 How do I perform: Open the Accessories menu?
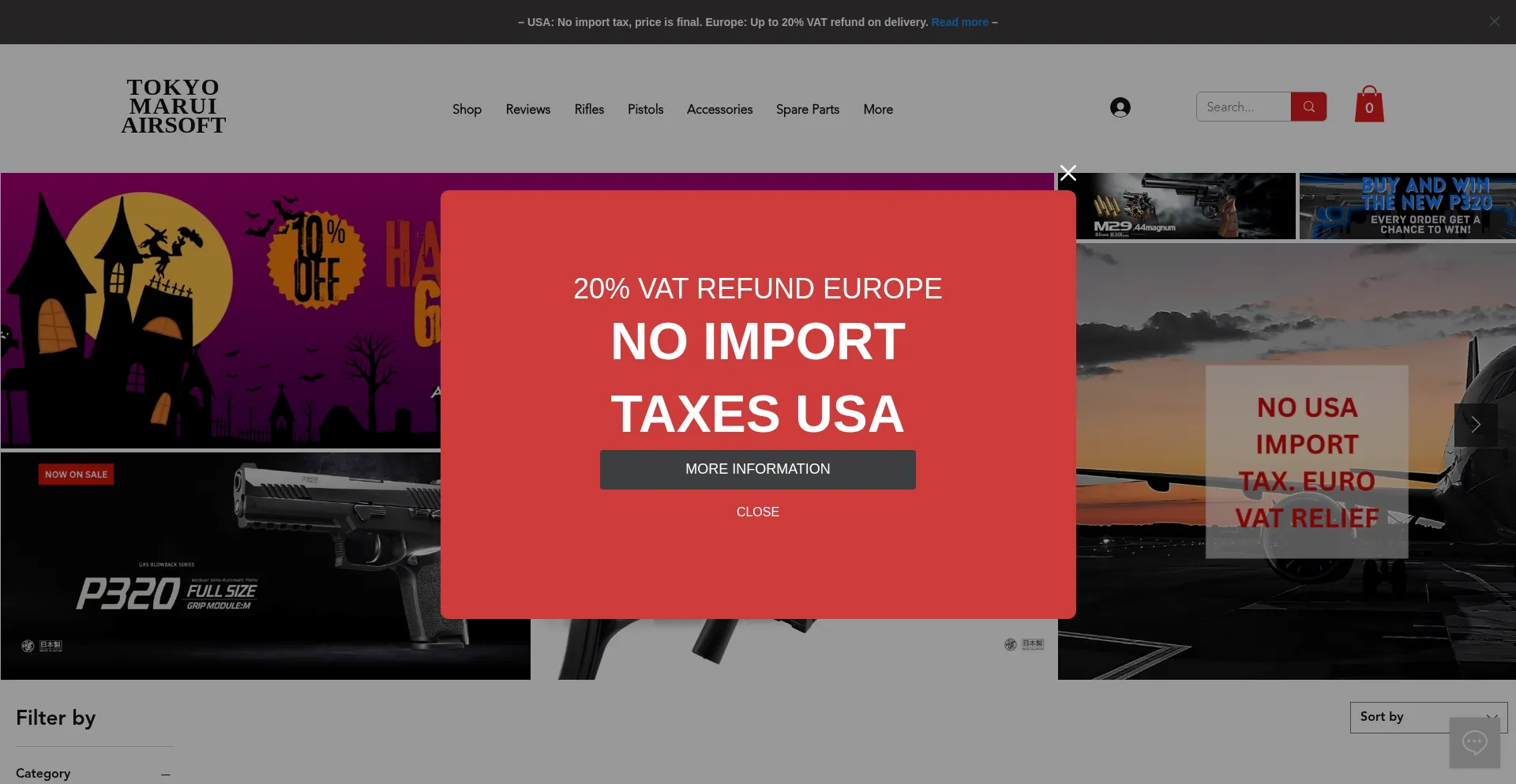point(719,109)
